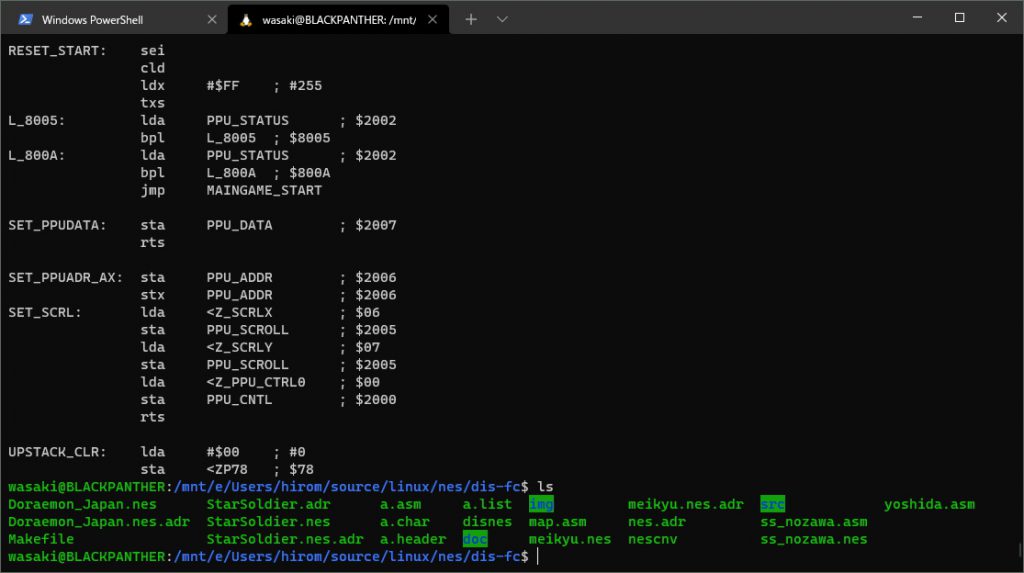1024x573 pixels.
Task: Click the <Z_PPU_CTRL0 operand
Action: (256, 382)
